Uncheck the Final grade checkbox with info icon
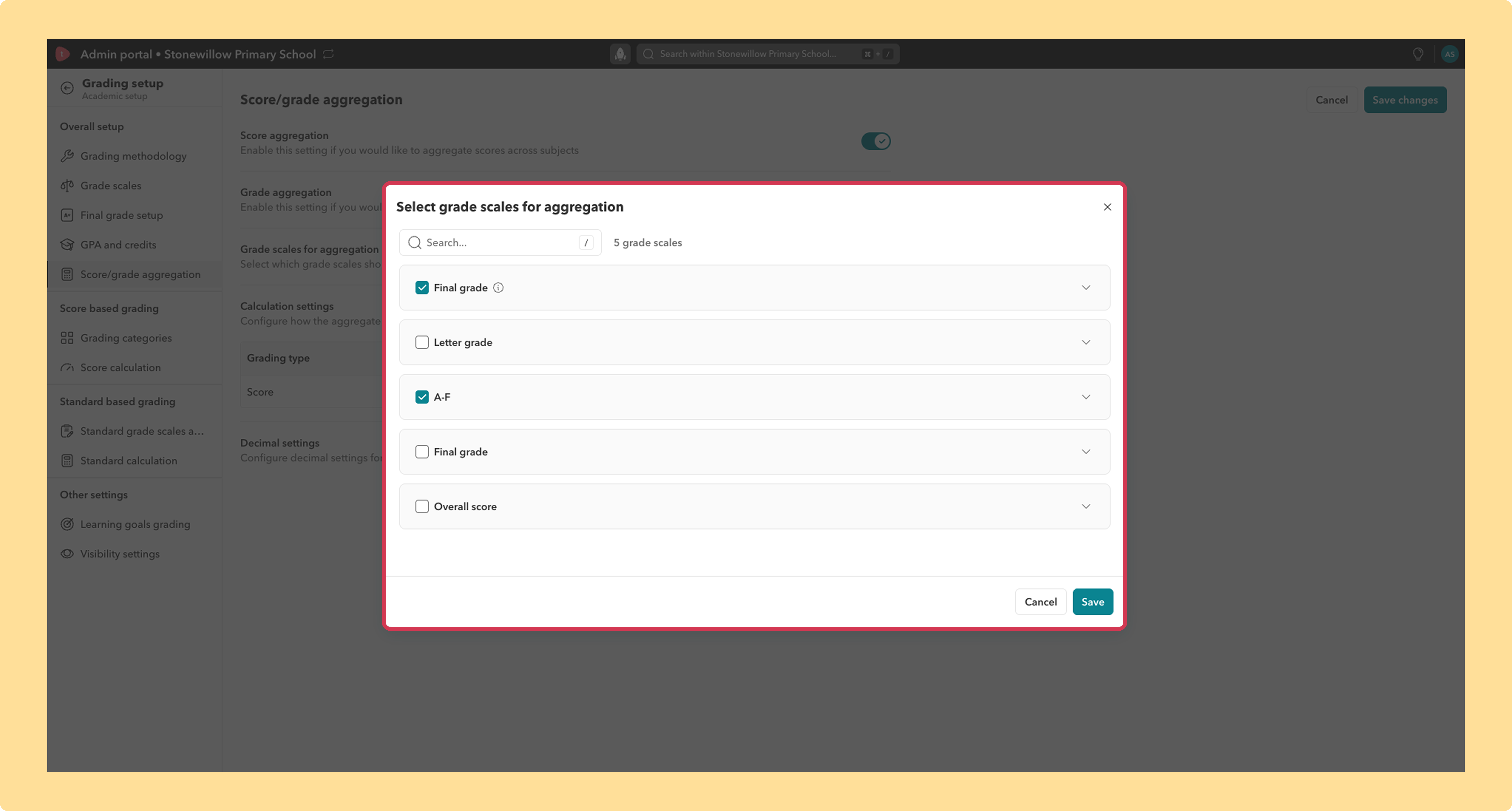1512x811 pixels. [422, 288]
